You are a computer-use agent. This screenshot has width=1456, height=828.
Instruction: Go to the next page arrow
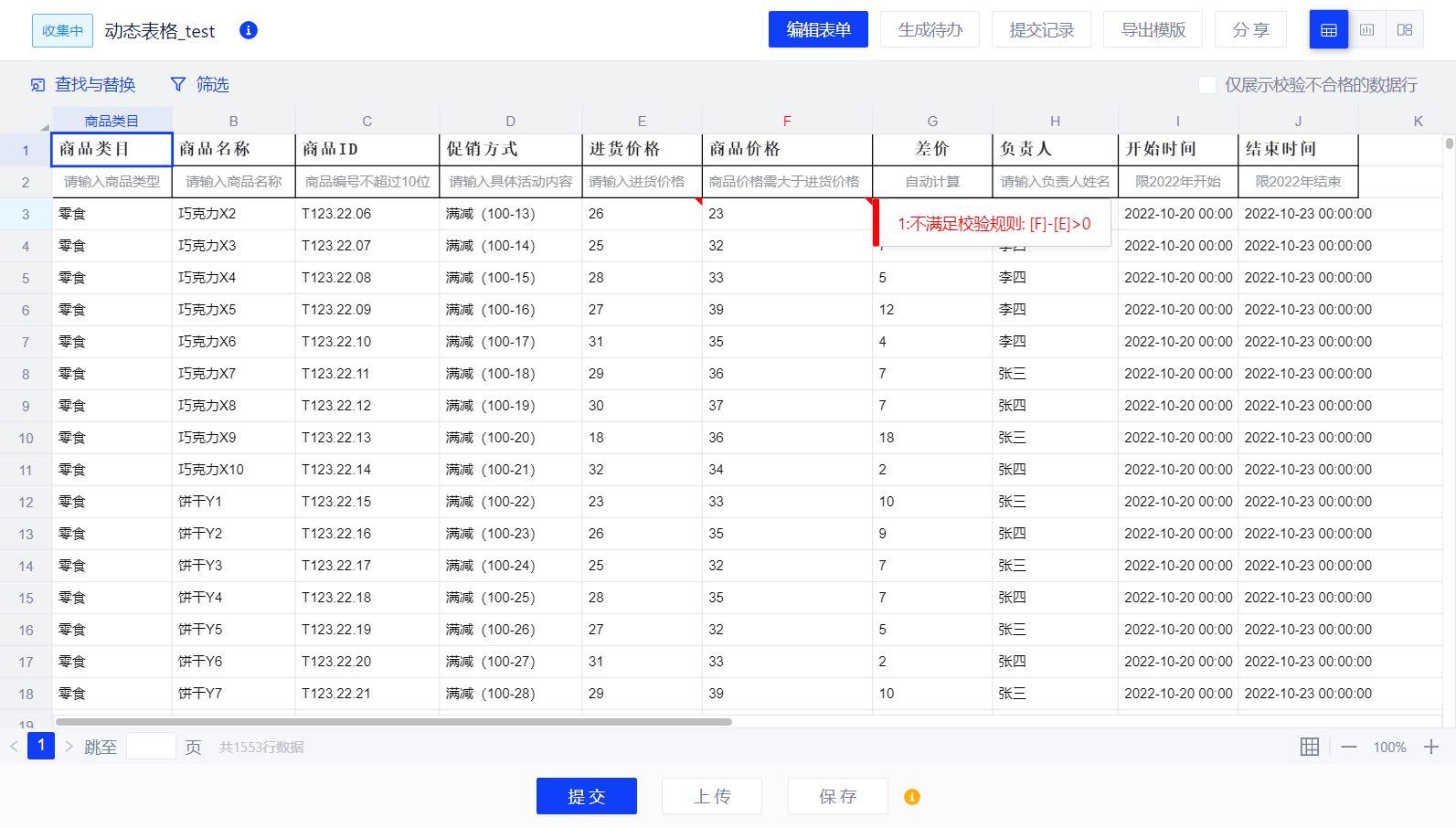click(x=69, y=747)
